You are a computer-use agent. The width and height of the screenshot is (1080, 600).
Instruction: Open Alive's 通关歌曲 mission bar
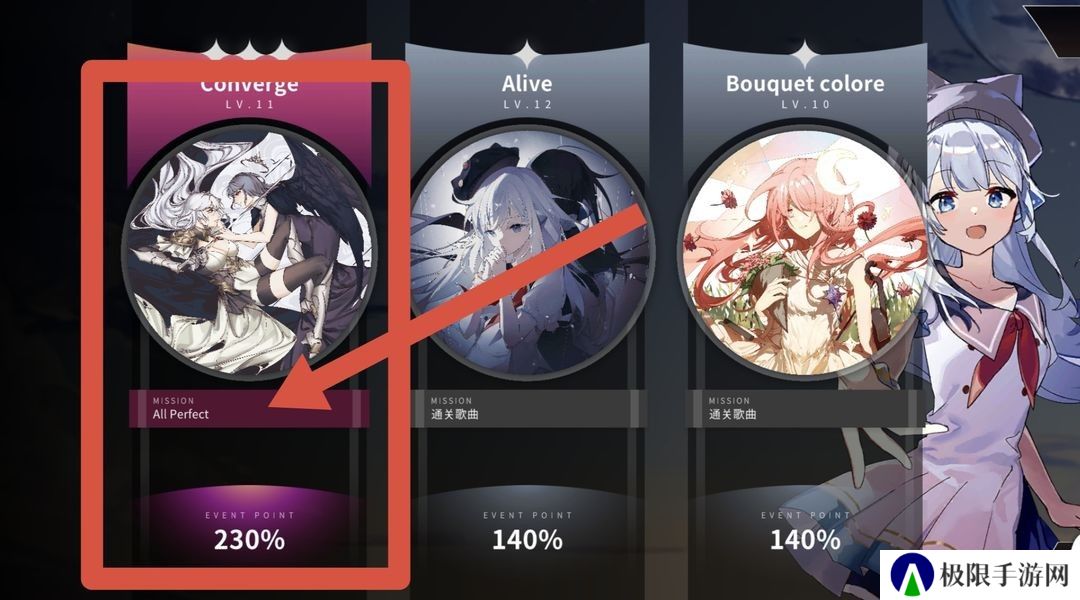coord(528,408)
